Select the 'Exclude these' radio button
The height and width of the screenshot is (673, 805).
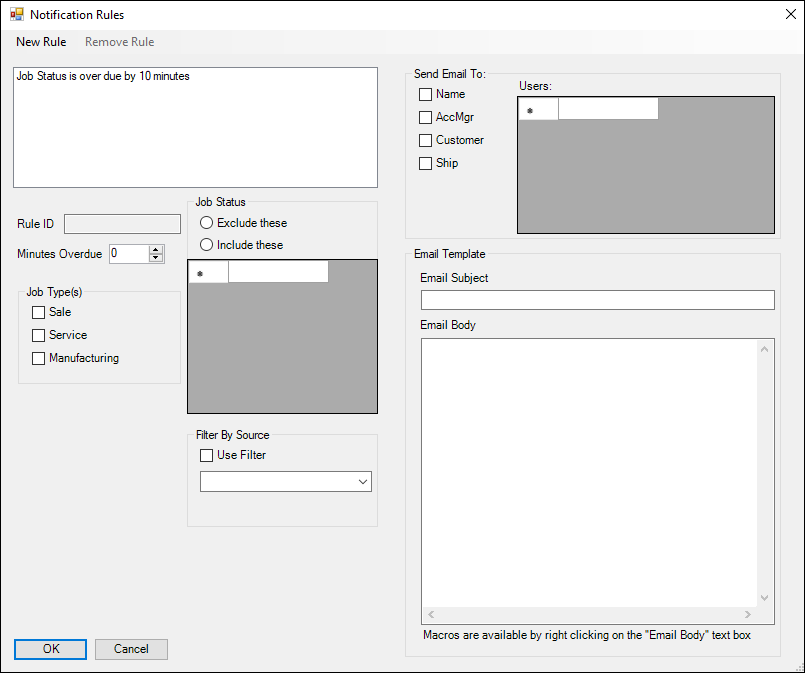(x=207, y=223)
